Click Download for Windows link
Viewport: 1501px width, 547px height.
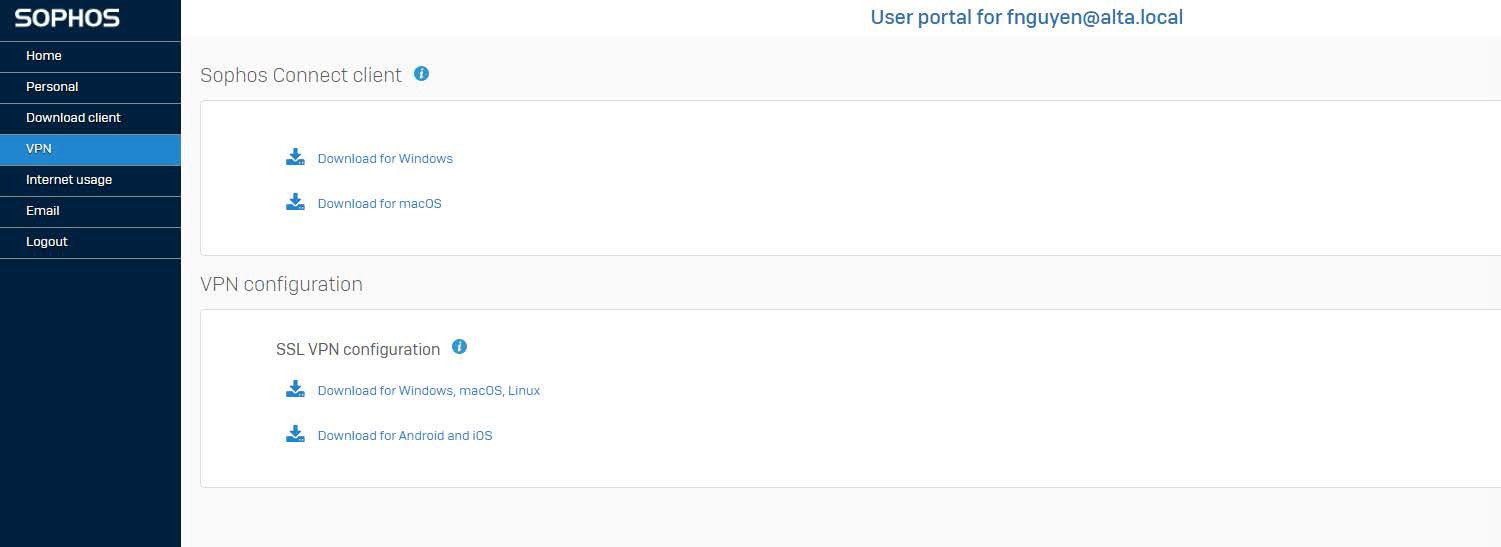click(385, 159)
